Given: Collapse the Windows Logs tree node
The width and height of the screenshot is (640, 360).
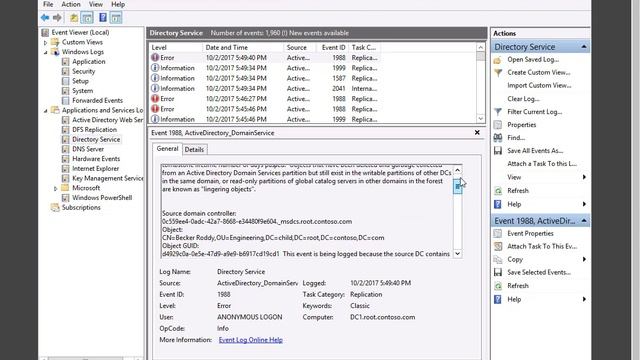Looking at the screenshot, I should click(x=46, y=52).
